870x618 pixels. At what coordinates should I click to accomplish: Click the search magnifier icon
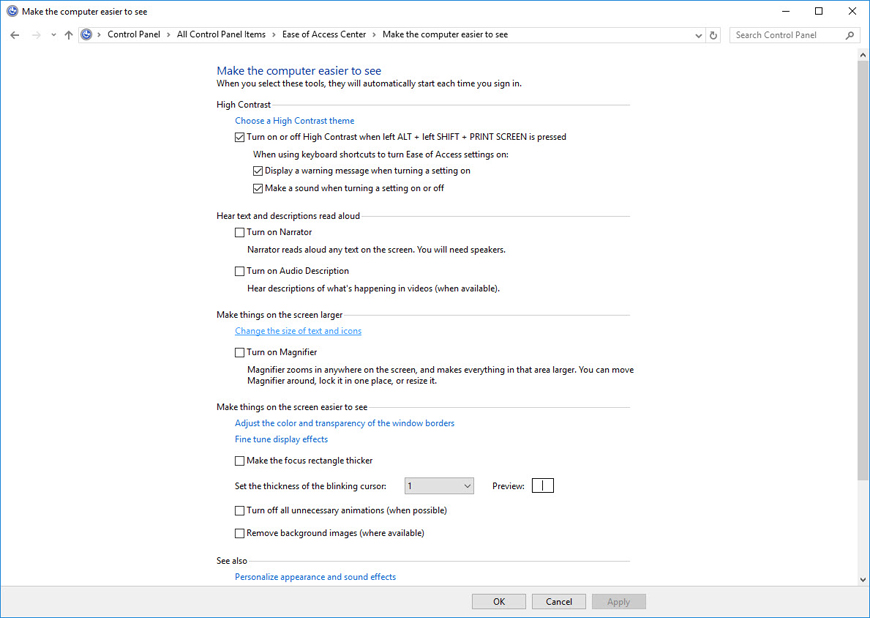(849, 35)
